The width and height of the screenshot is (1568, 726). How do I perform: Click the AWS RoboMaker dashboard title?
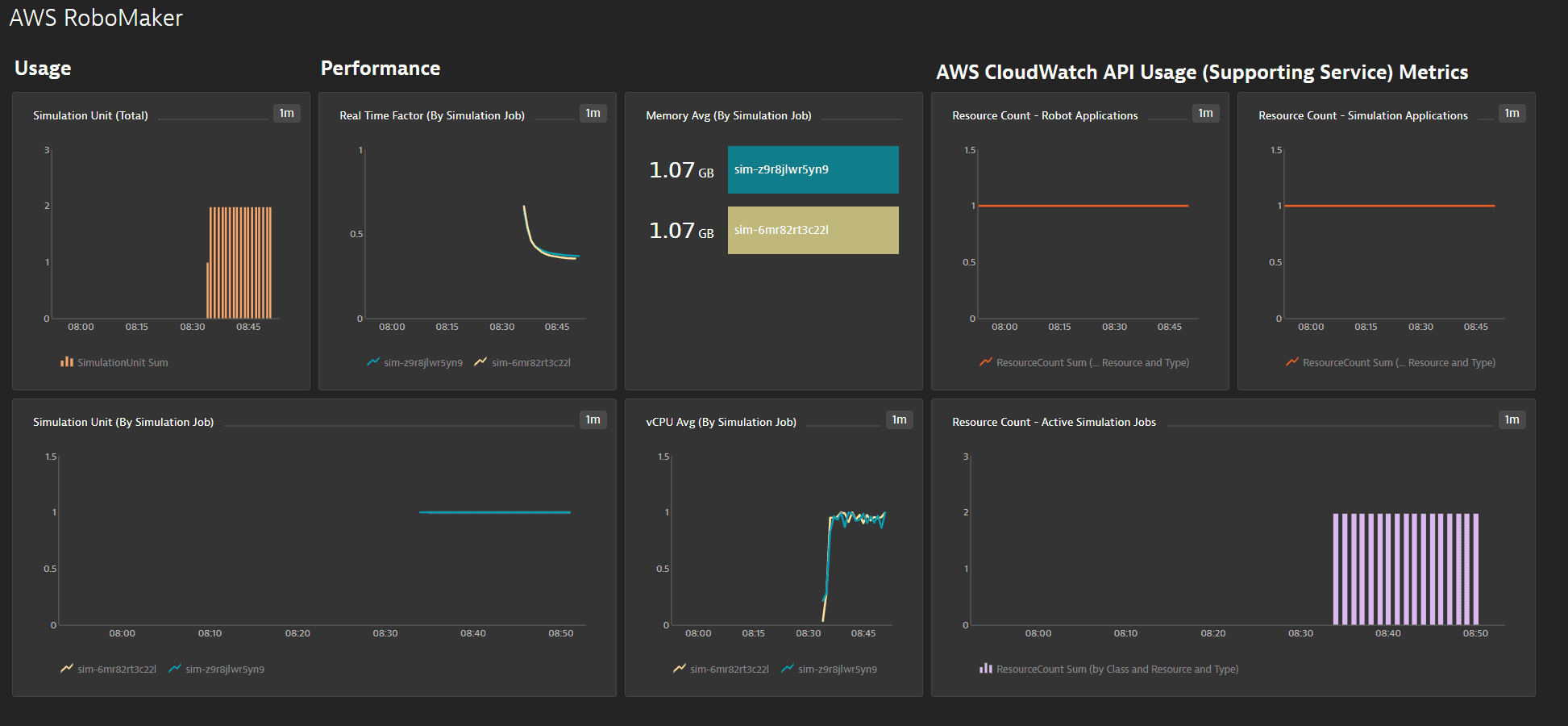pos(96,18)
